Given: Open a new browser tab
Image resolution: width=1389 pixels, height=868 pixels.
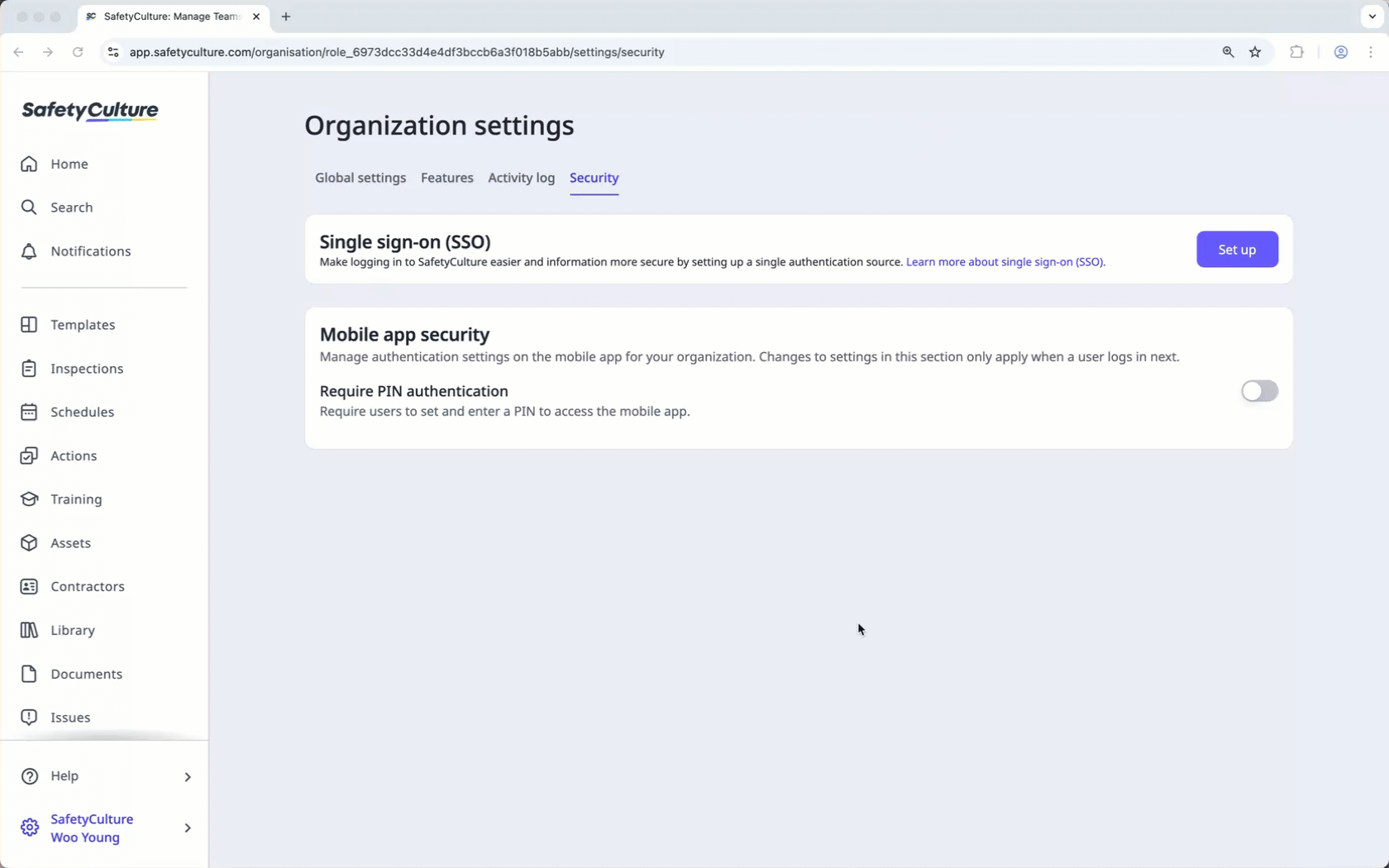Looking at the screenshot, I should coord(286,17).
